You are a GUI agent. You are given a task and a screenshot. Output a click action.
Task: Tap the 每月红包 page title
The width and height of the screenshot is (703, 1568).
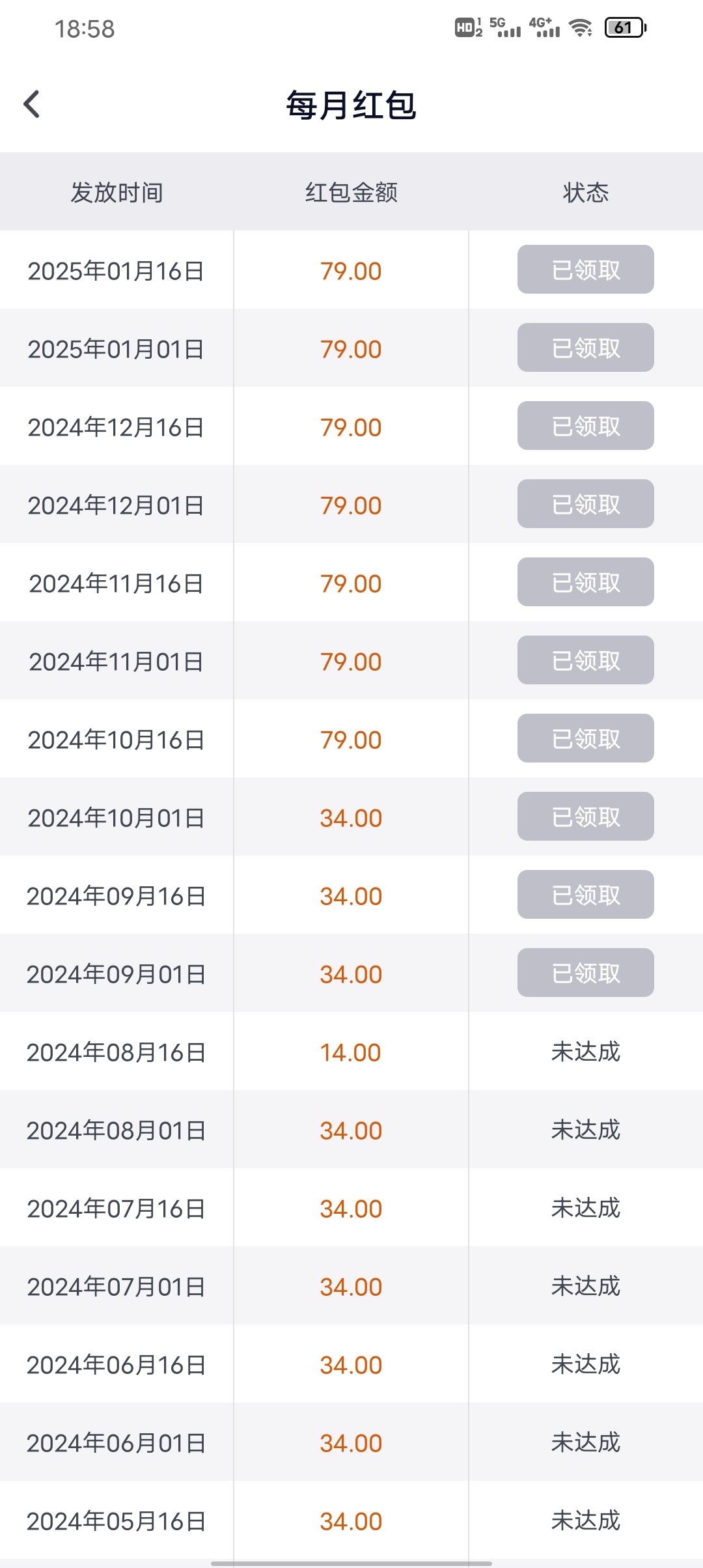click(x=351, y=105)
